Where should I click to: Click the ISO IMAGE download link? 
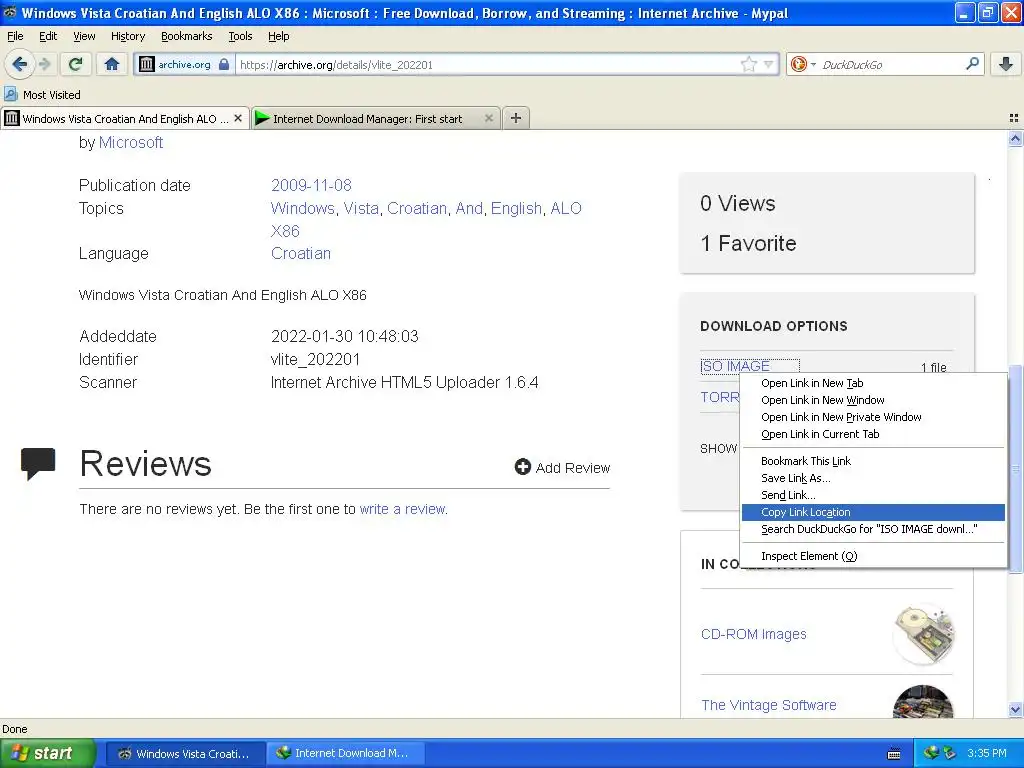(735, 366)
